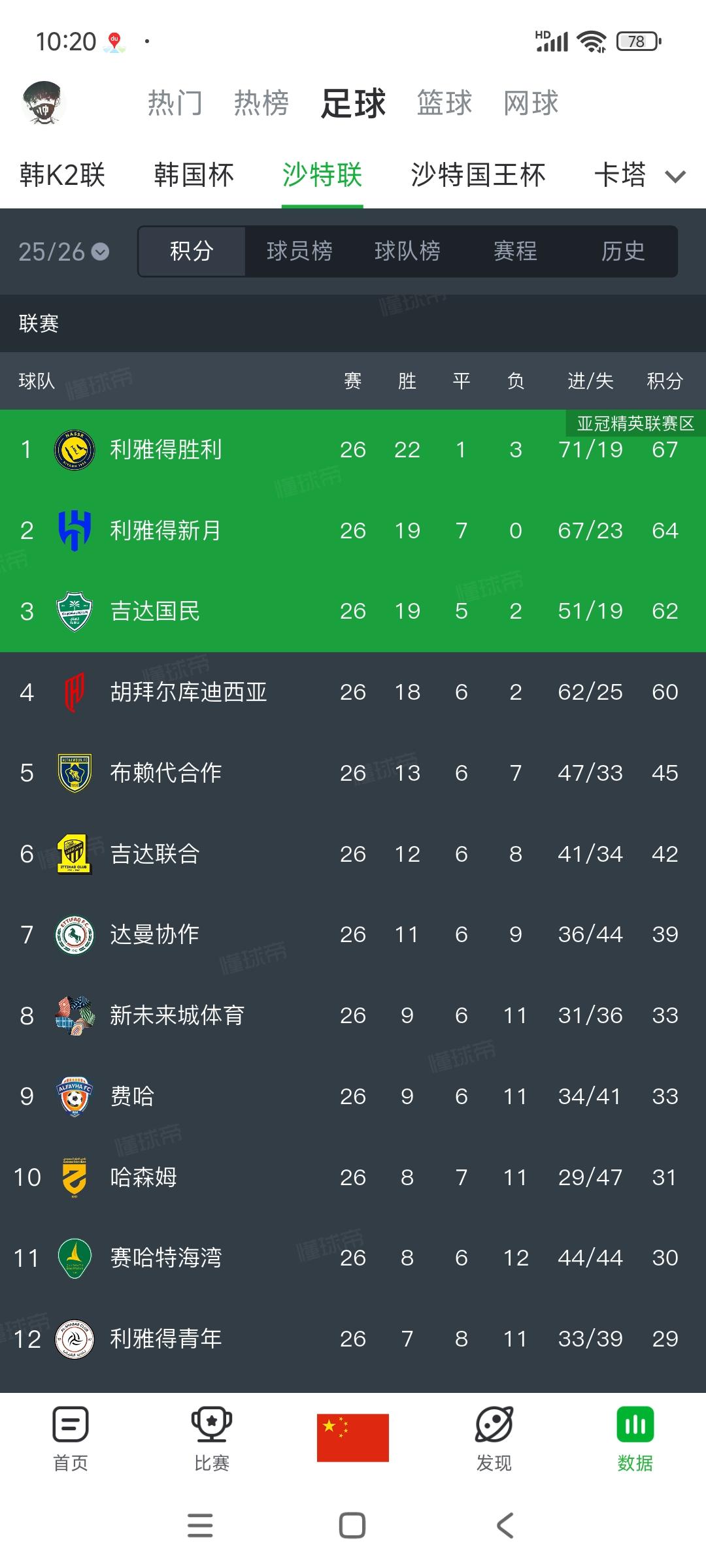Switch to the 球员榜 tab
This screenshot has height=1568, width=706.
299,252
